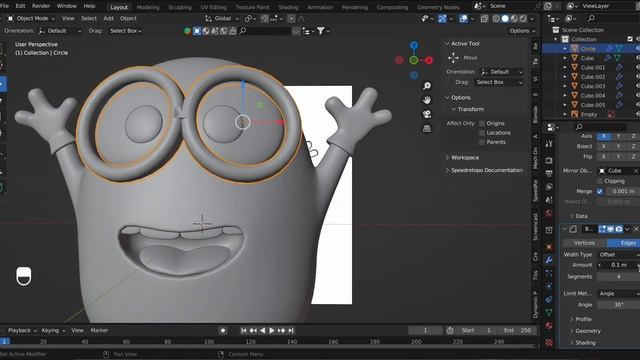This screenshot has height=360, width=640.
Task: Click the blue Z axis gizmo ball
Action: coord(414,45)
